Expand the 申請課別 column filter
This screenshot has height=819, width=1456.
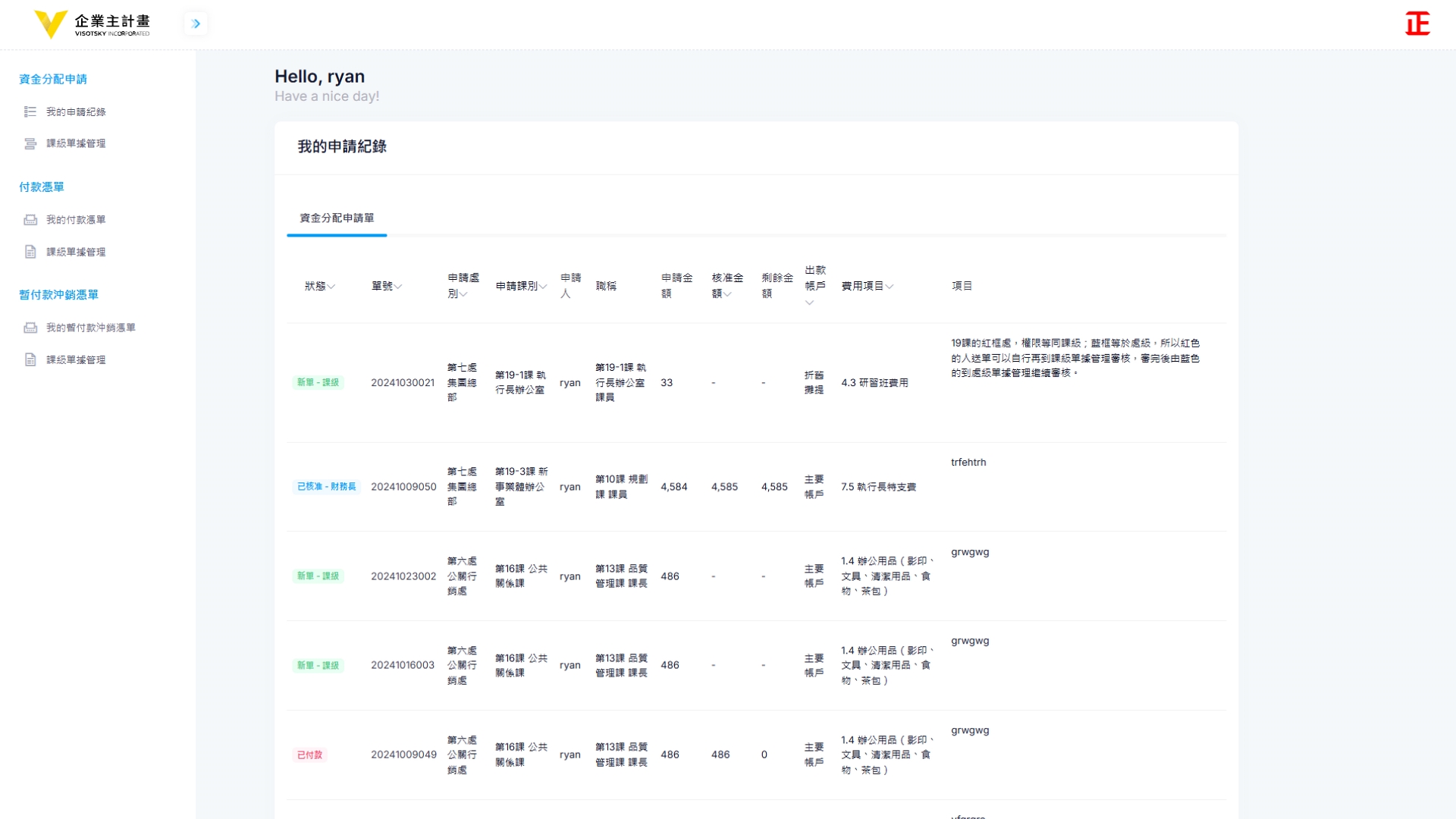[543, 287]
